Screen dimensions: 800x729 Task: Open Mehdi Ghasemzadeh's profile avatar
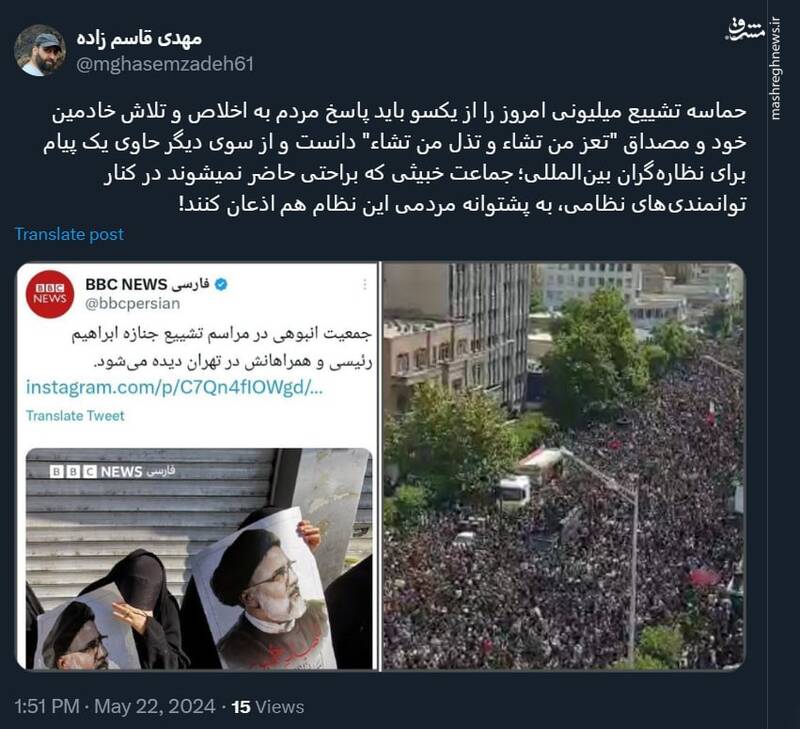(40, 51)
